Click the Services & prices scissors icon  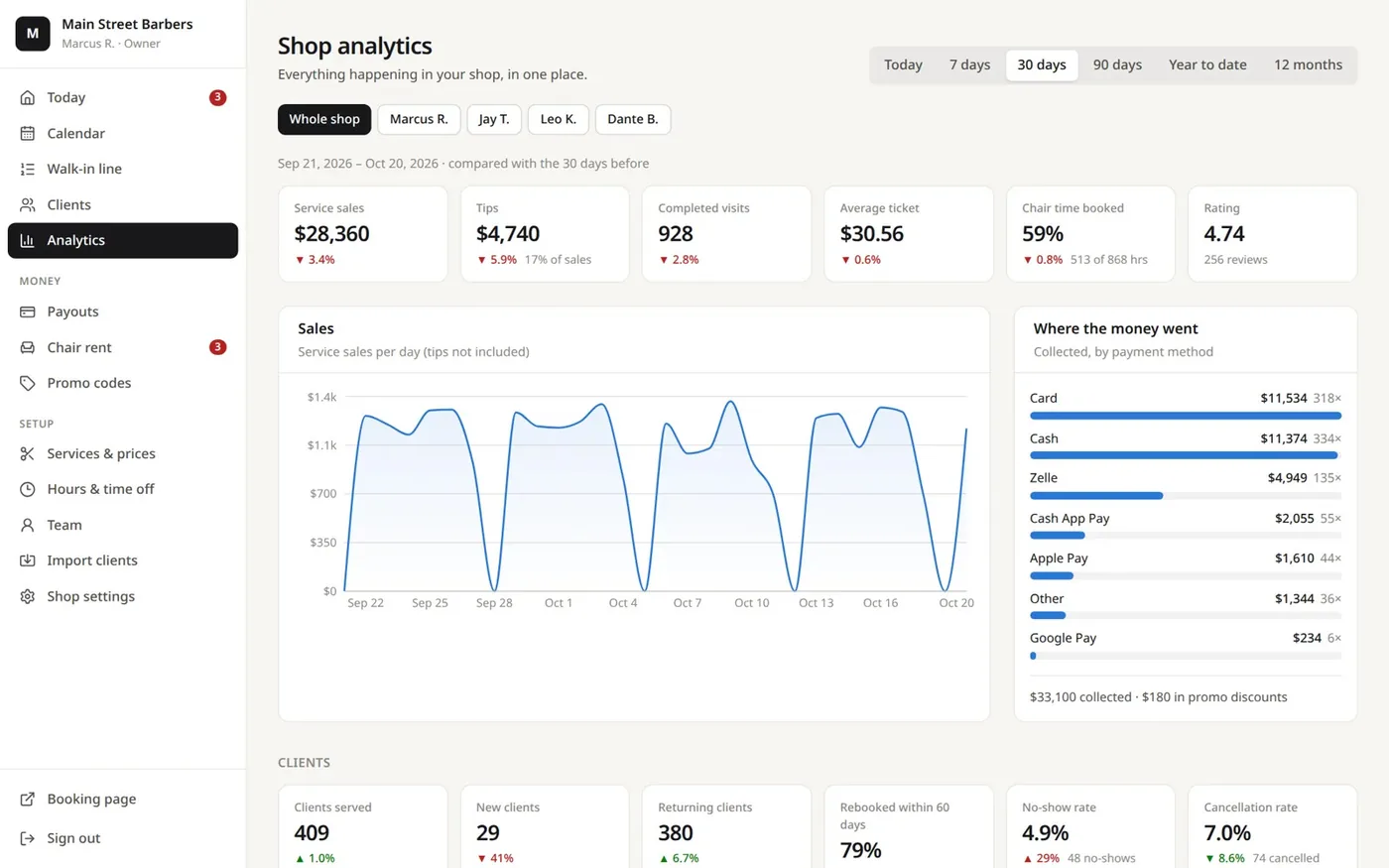[x=28, y=453]
